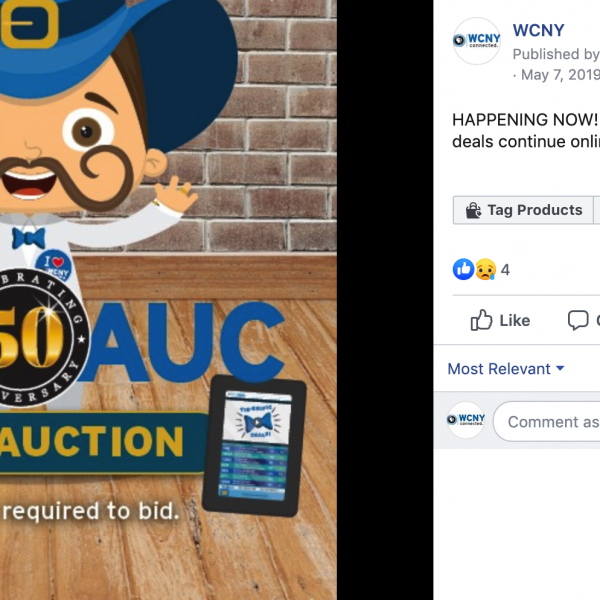The image size is (600, 600).
Task: Click the WCNY avatar beside the comment box
Action: [466, 420]
